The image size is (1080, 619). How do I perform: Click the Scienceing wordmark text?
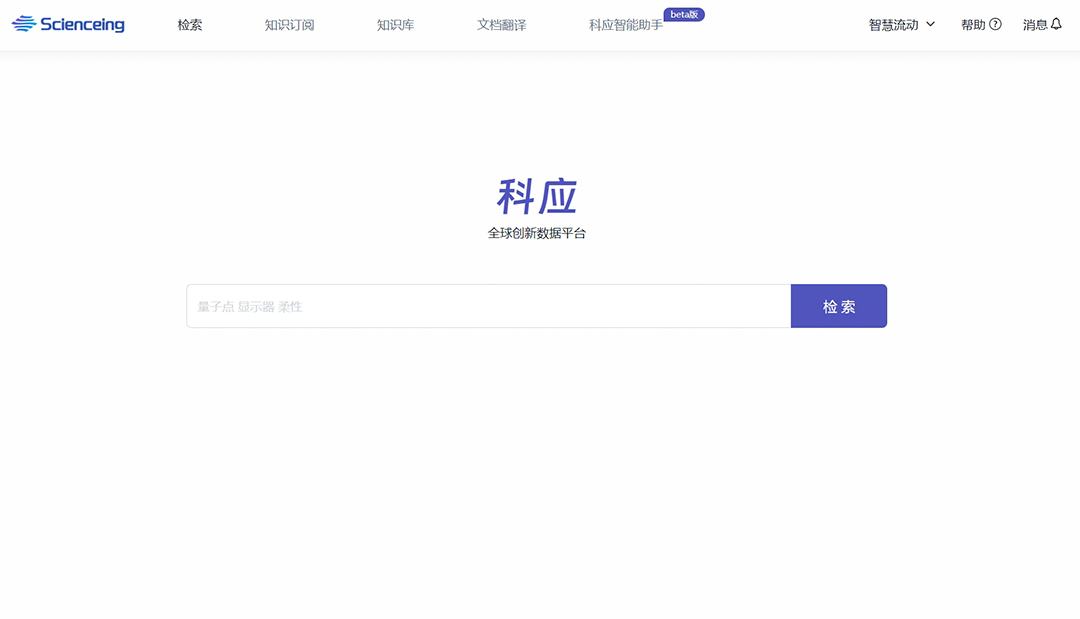tap(82, 24)
